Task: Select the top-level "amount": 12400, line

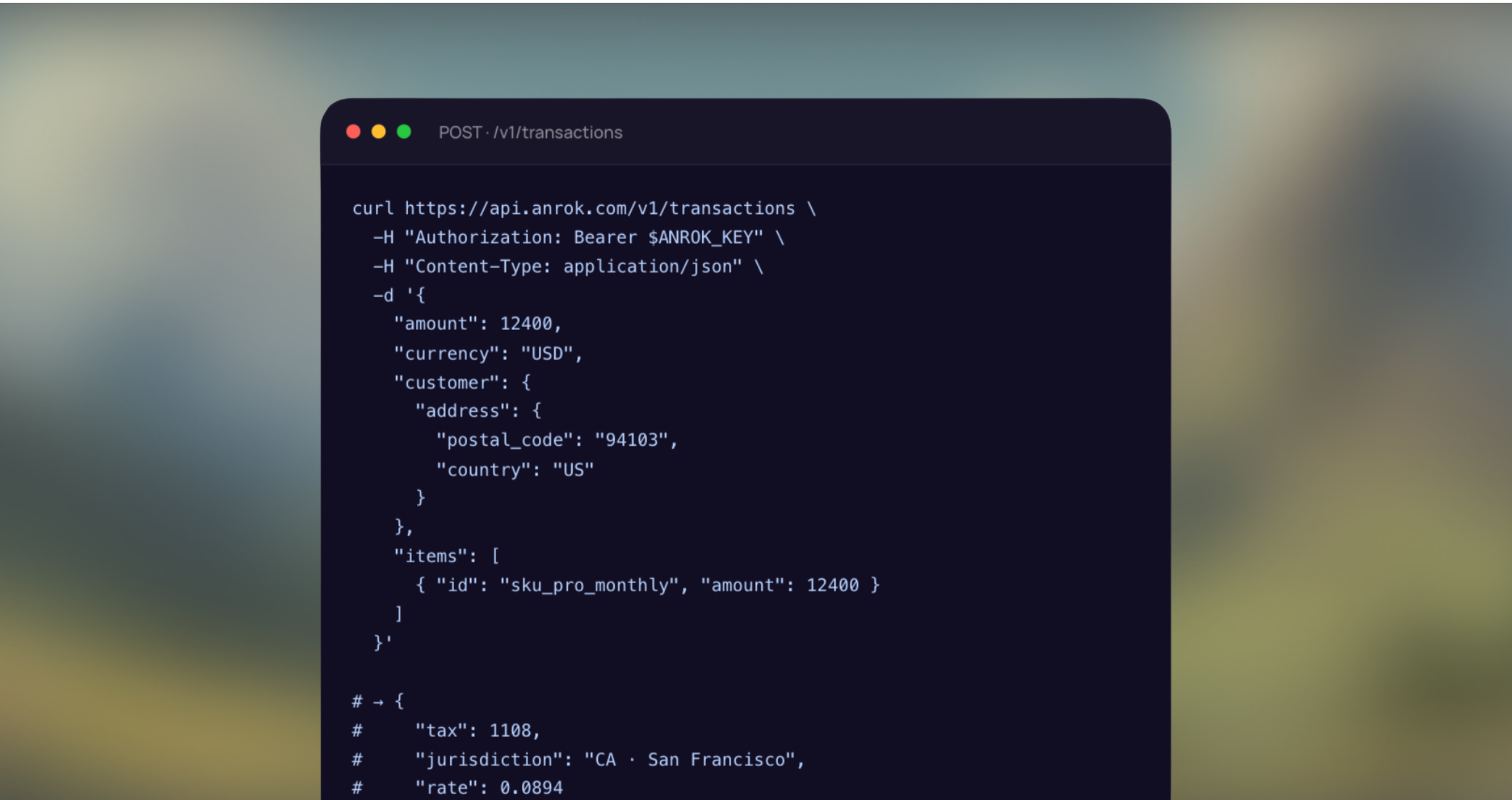Action: (x=478, y=324)
